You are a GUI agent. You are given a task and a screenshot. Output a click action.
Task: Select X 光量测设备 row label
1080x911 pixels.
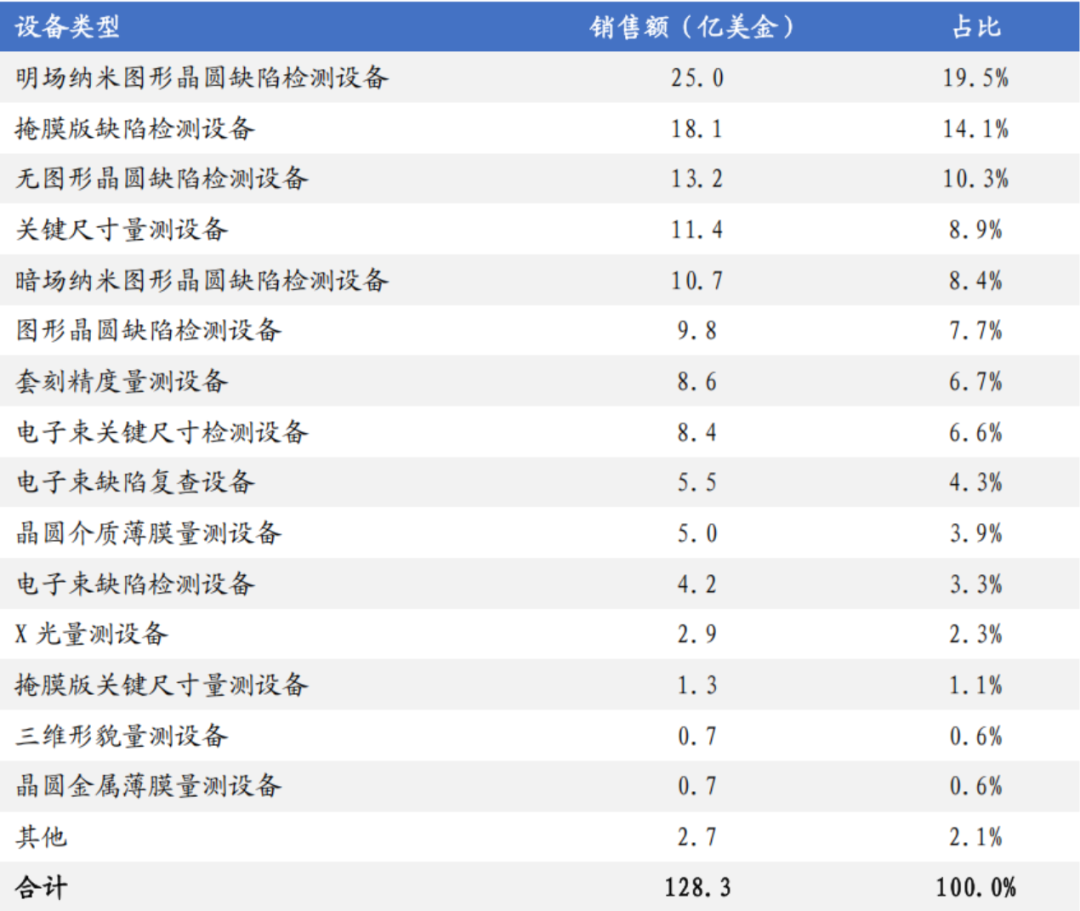click(92, 633)
